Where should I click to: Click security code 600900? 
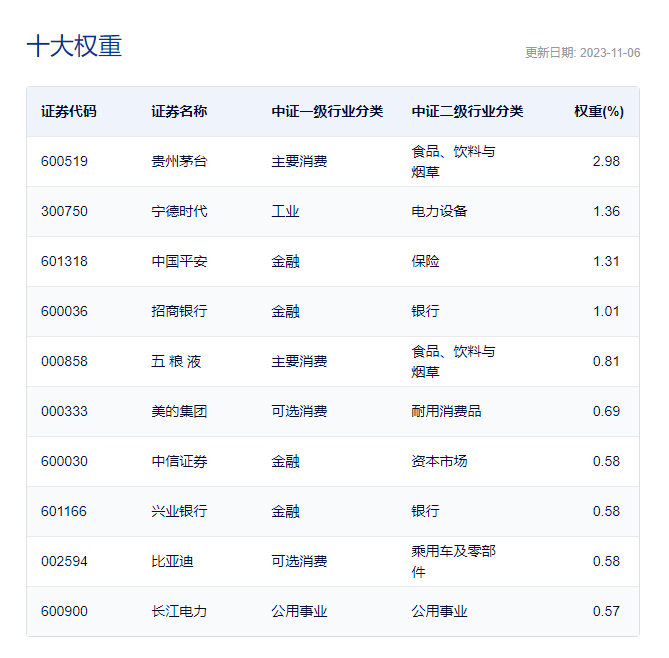(x=64, y=611)
